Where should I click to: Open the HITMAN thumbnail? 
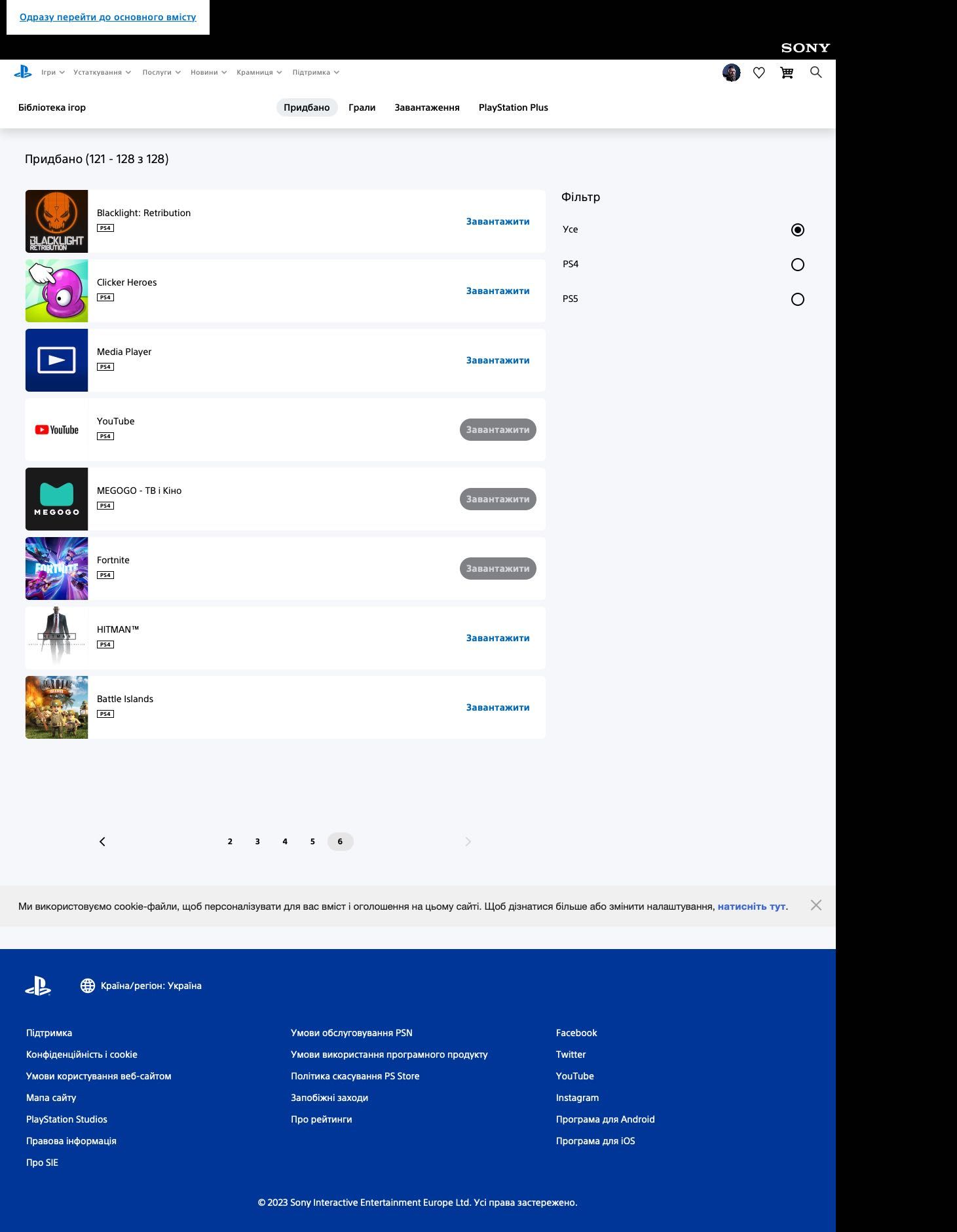coord(56,638)
